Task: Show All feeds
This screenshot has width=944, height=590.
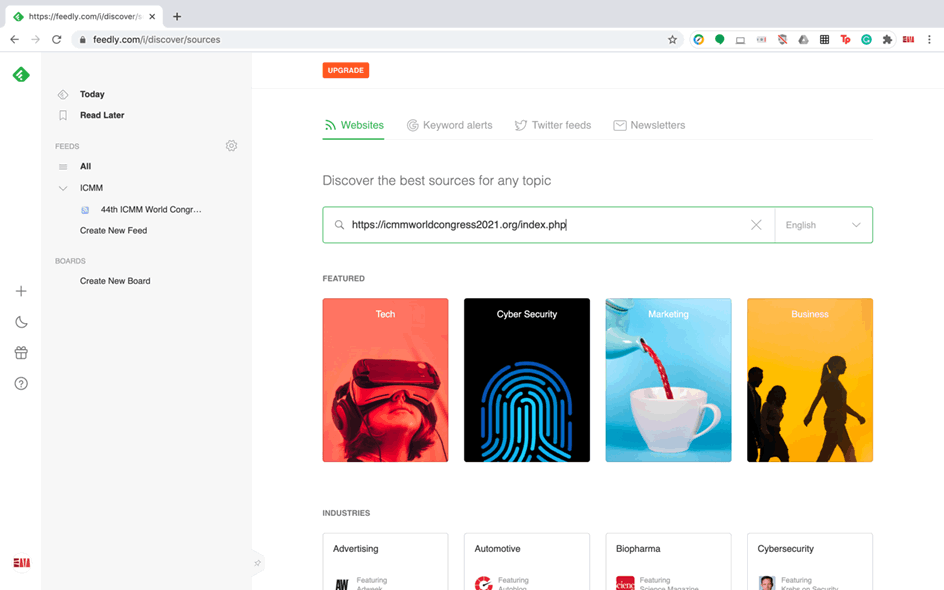Action: tap(85, 166)
